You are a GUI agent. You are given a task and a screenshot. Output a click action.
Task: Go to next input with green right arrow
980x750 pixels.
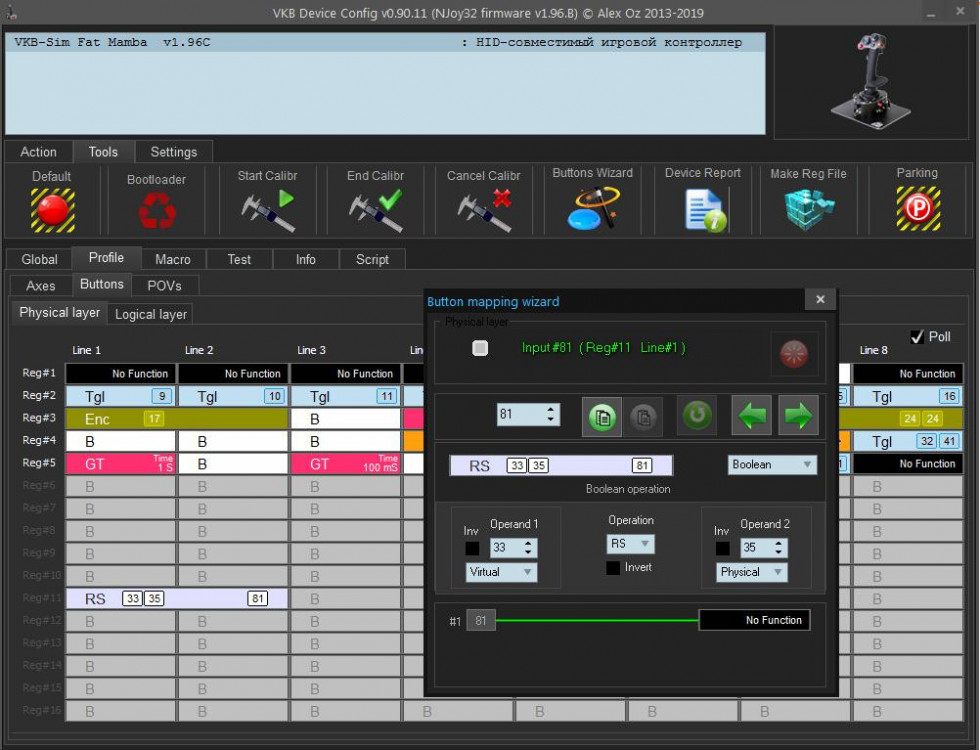coord(797,415)
